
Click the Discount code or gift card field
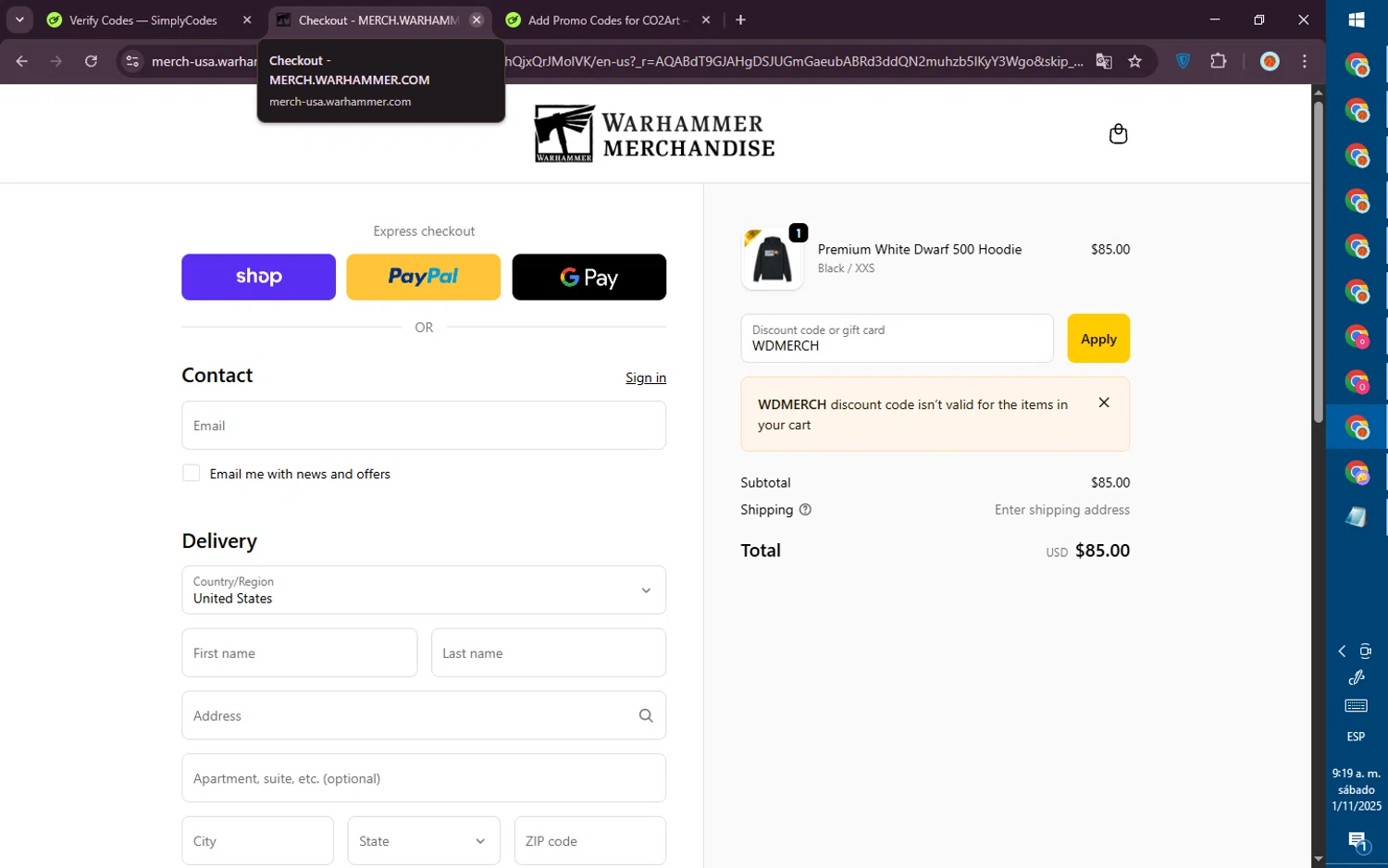(897, 339)
